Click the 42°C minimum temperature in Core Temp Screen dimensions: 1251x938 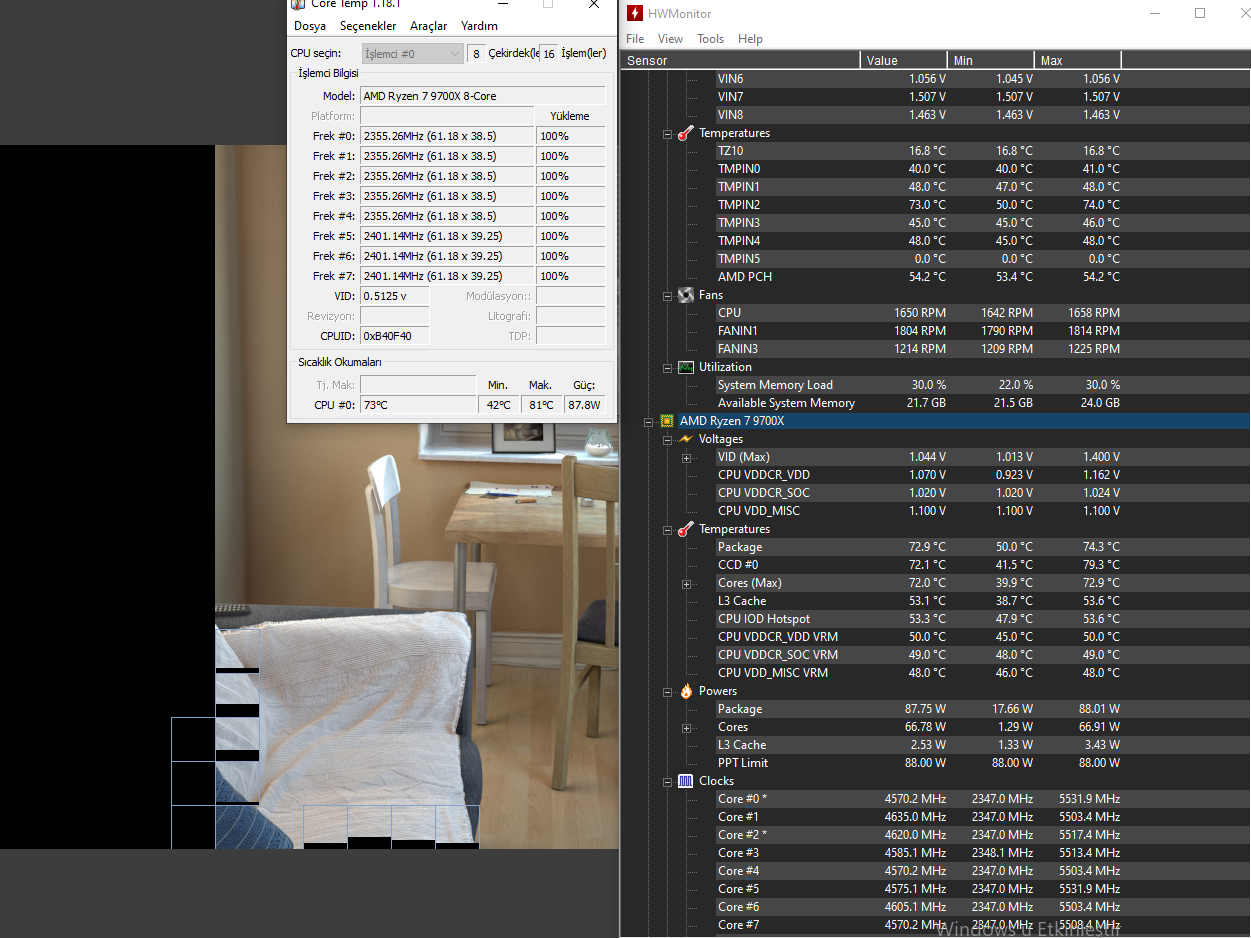click(x=499, y=405)
